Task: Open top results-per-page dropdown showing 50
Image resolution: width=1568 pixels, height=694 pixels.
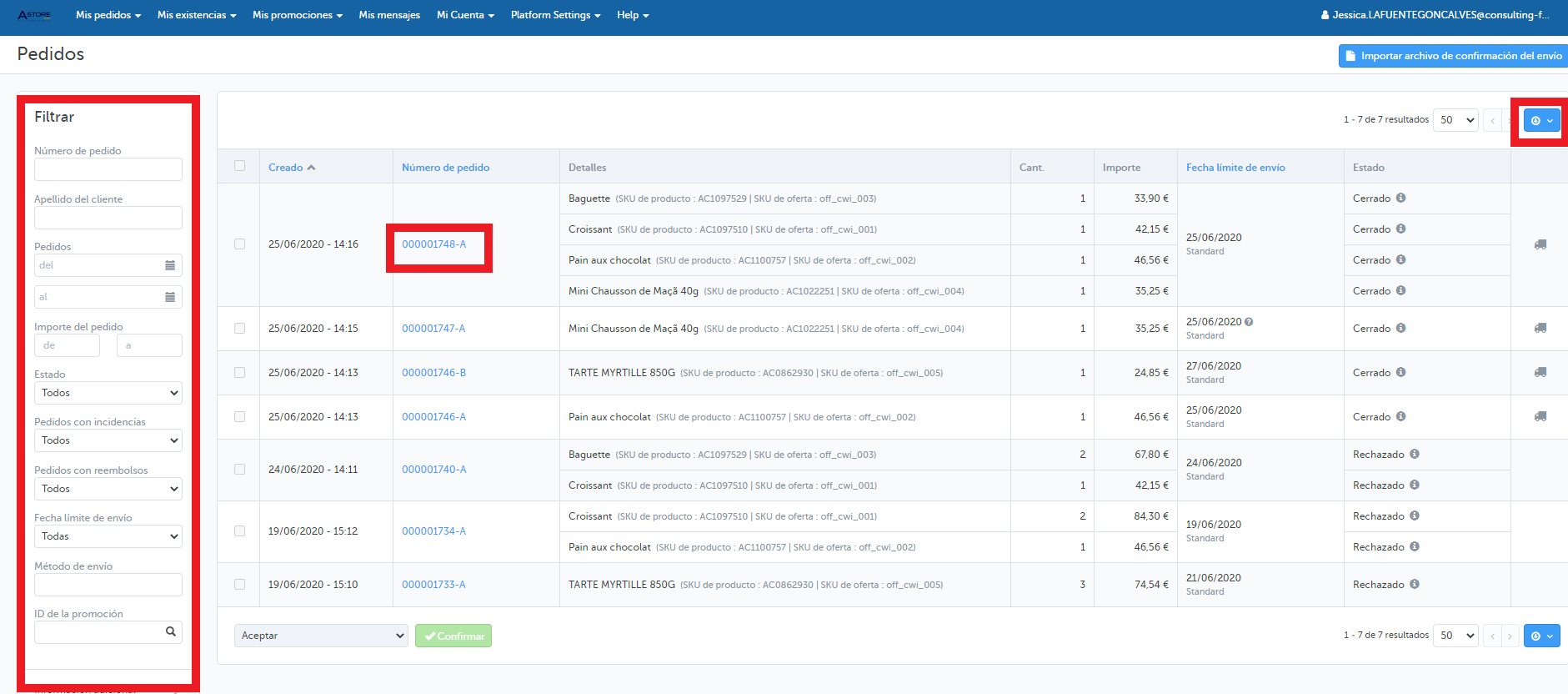Action: [1455, 120]
